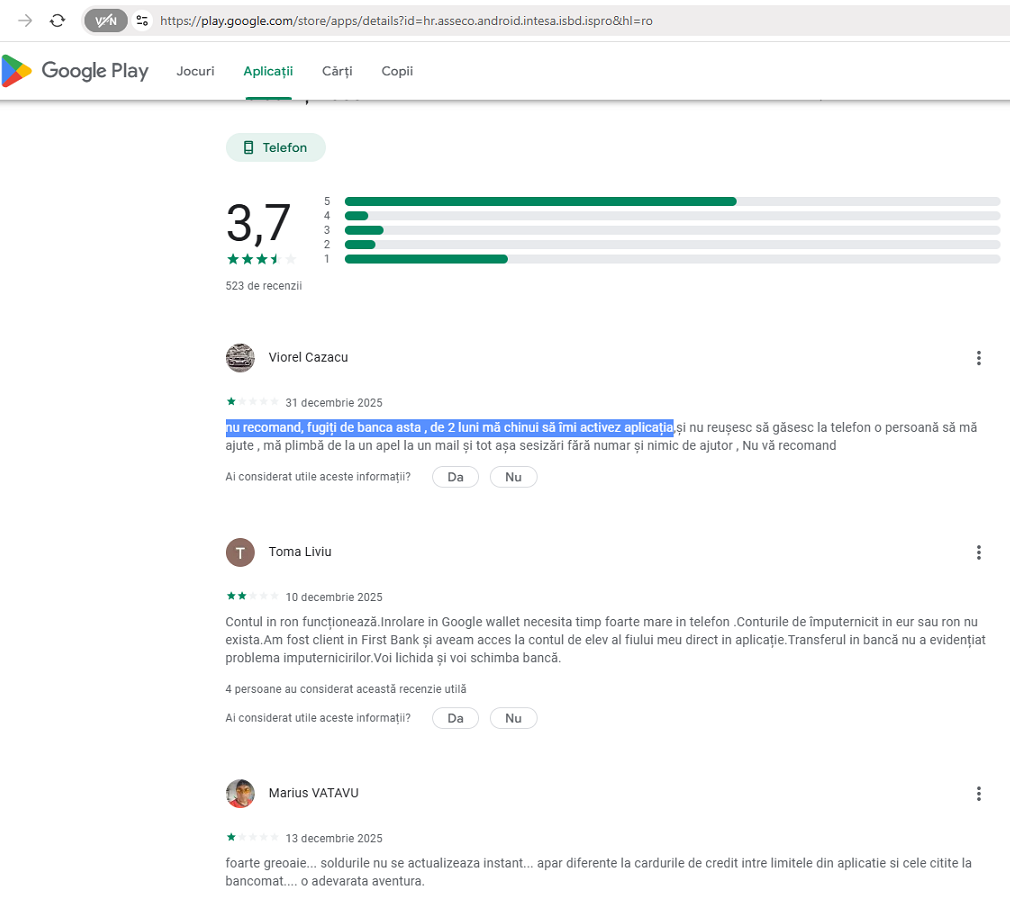Viewport: 1010px width, 901px height.
Task: Click the browser forward arrow
Action: (25, 20)
